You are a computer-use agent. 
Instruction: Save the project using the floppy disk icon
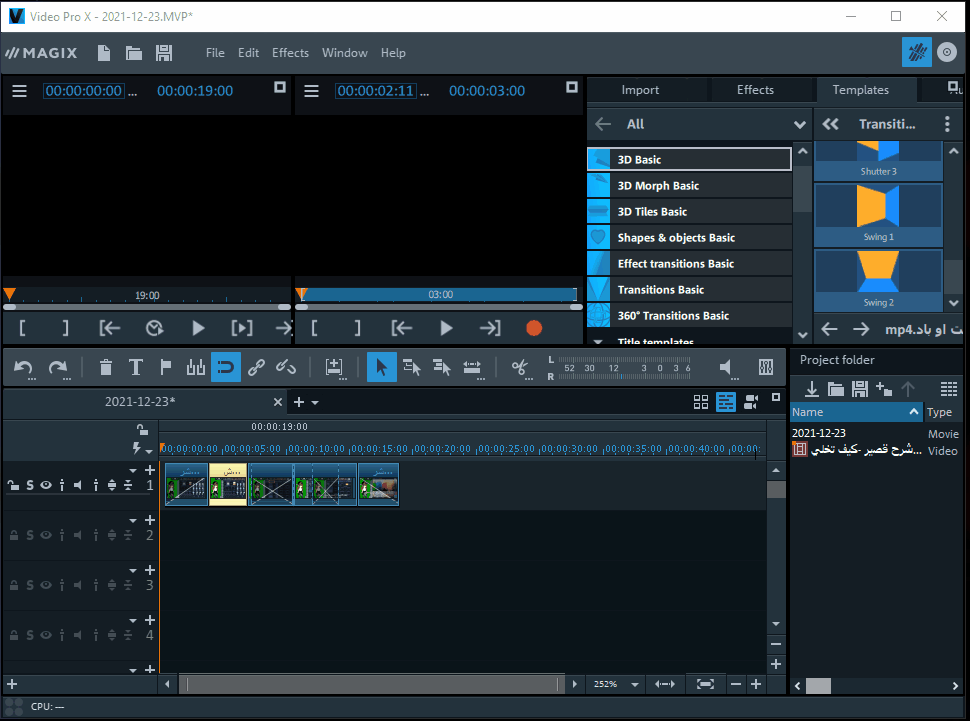164,53
